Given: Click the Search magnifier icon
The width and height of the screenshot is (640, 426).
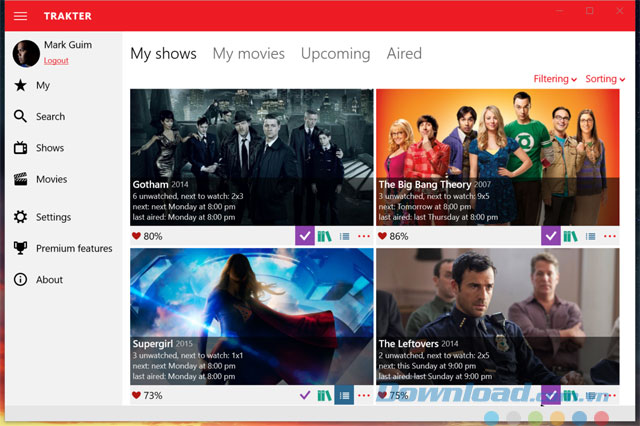Looking at the screenshot, I should coord(20,116).
